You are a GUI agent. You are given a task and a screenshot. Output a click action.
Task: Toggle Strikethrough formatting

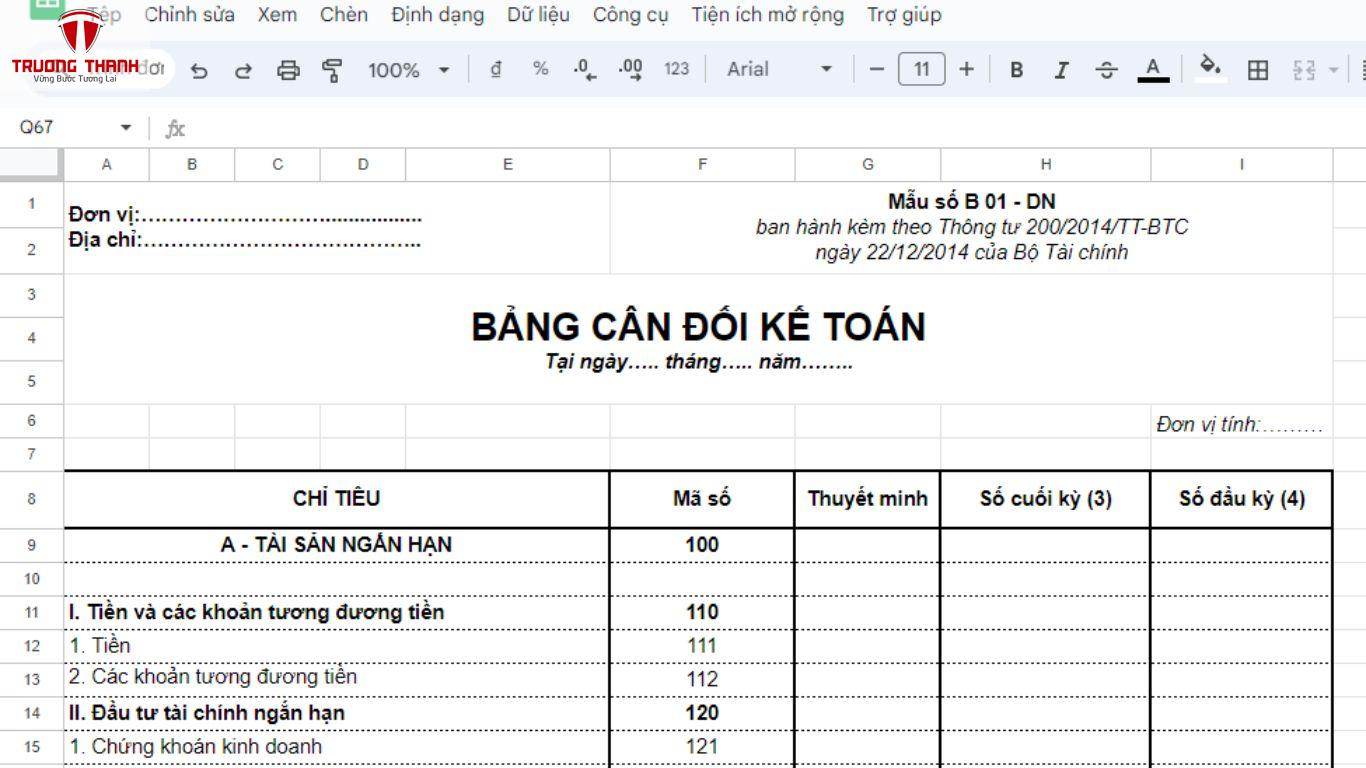[x=1106, y=70]
